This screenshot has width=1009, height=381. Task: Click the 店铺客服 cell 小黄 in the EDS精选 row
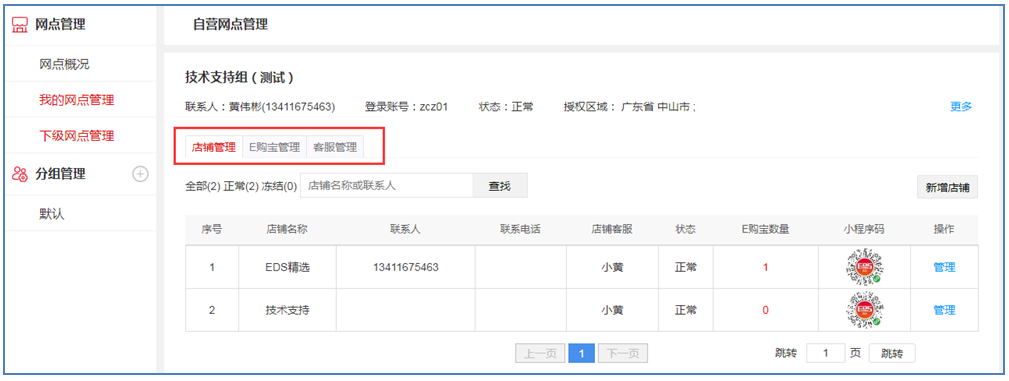(612, 268)
